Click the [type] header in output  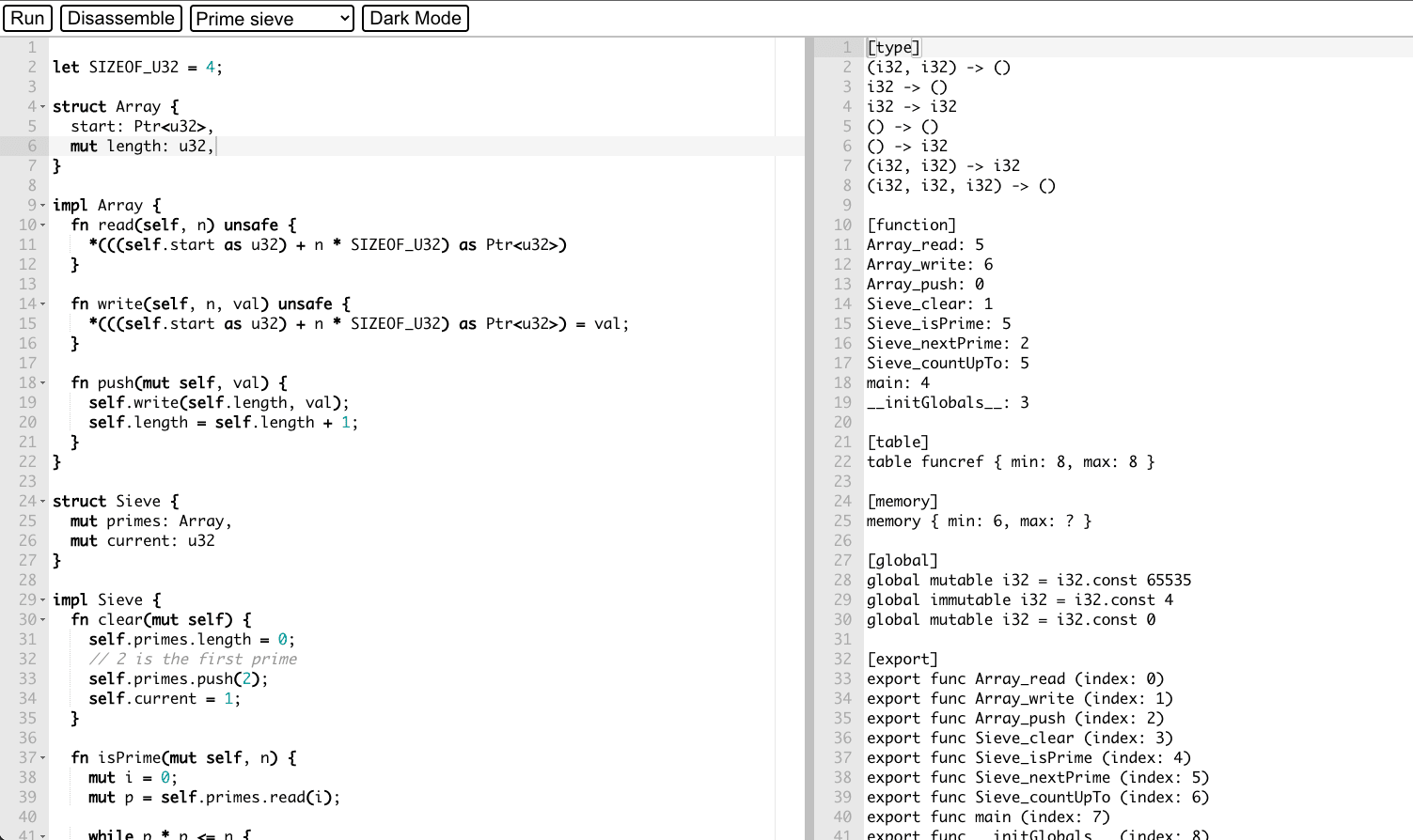click(893, 47)
